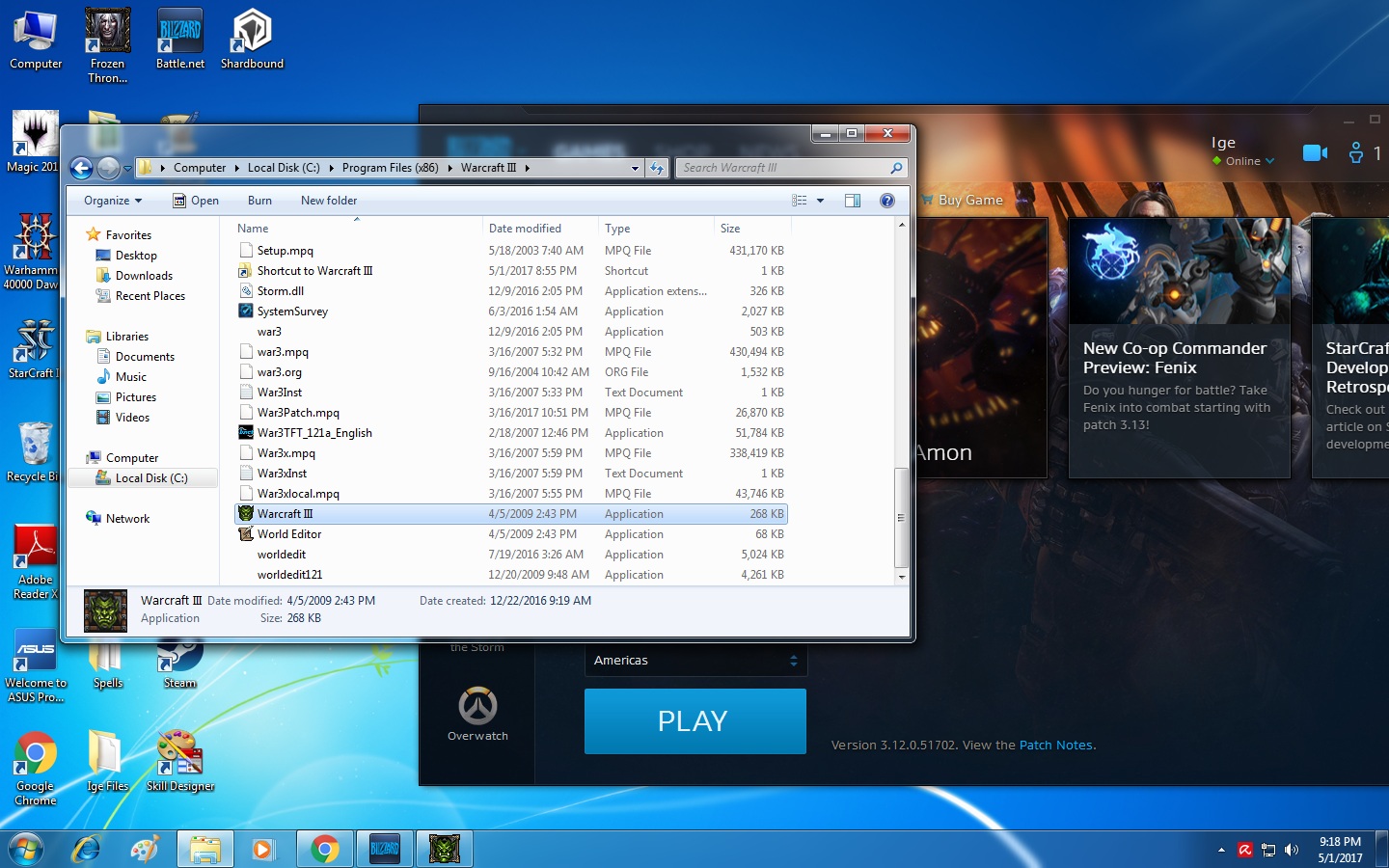
Task: Open Battle.net desktop shortcut
Action: click(x=180, y=41)
